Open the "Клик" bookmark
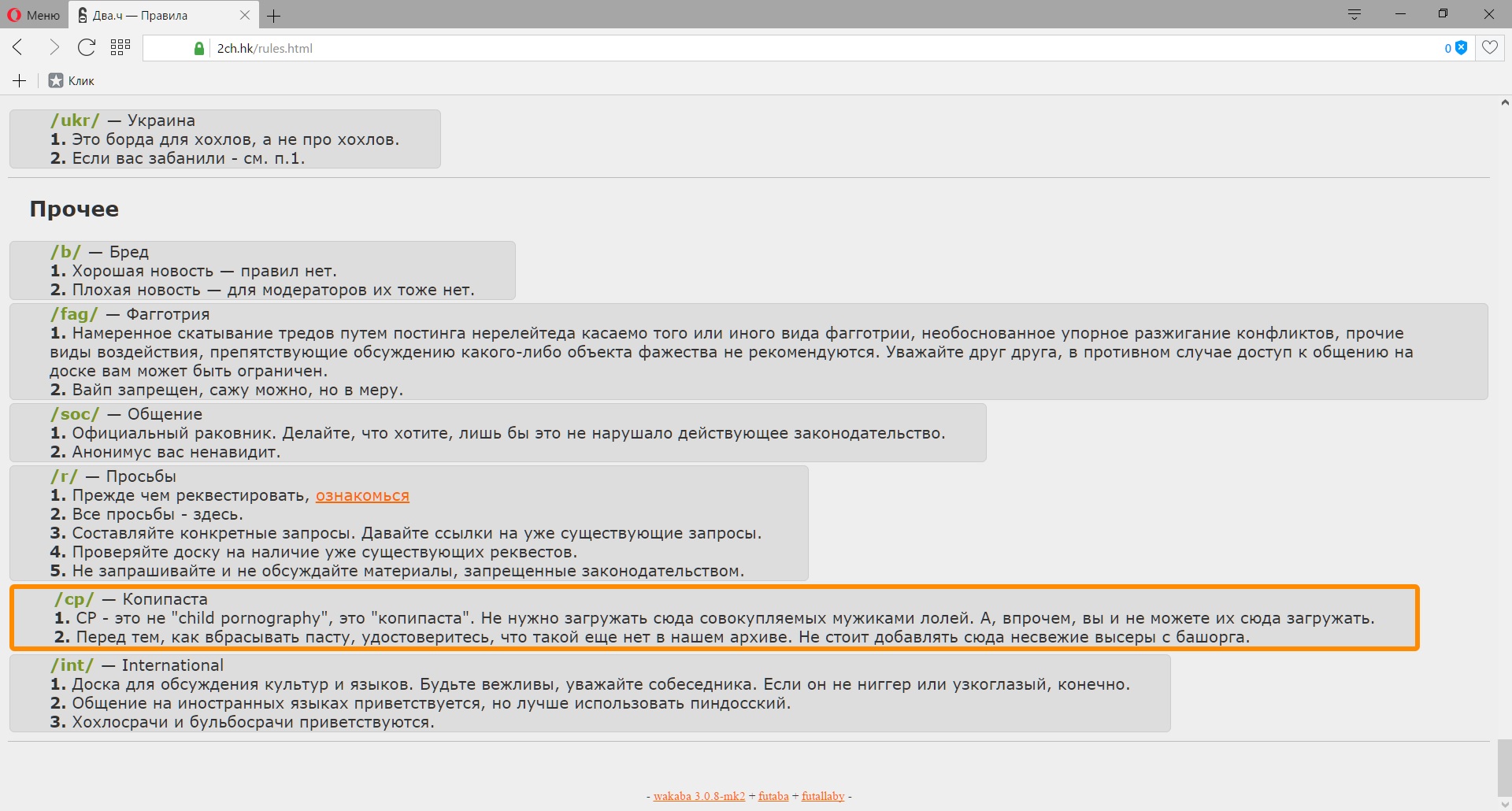 pos(72,80)
